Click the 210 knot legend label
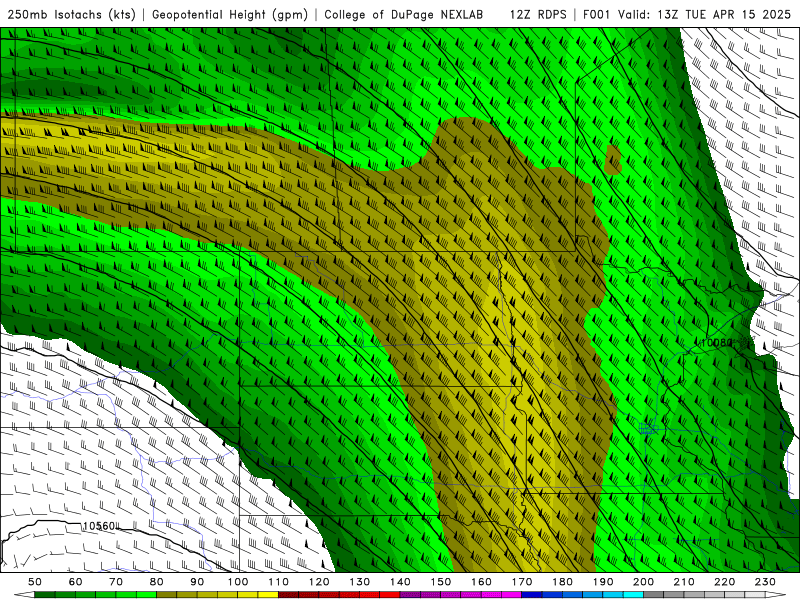The image size is (800, 600). tap(684, 582)
